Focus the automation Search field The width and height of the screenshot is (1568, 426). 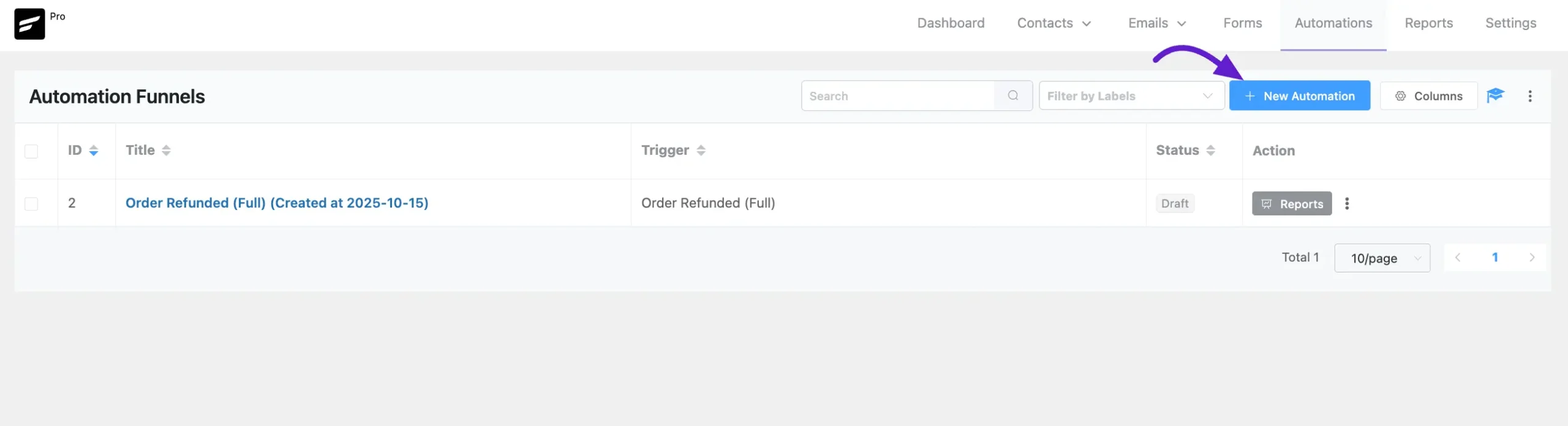[x=897, y=96]
